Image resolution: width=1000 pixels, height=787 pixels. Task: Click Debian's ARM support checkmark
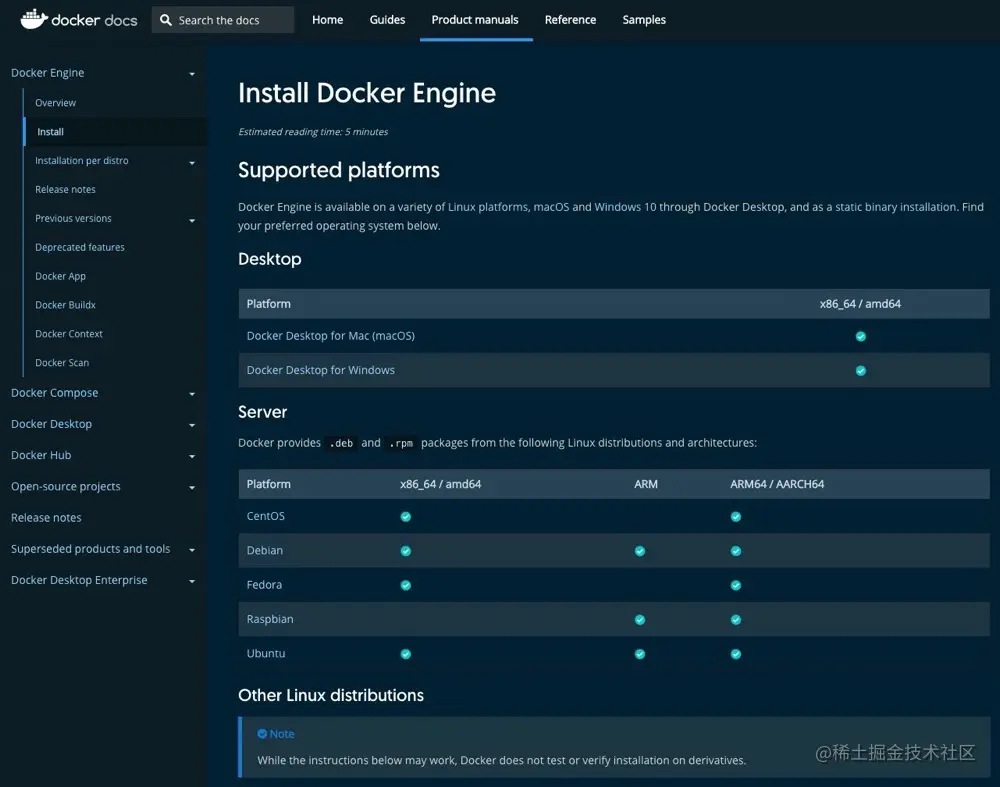(639, 550)
